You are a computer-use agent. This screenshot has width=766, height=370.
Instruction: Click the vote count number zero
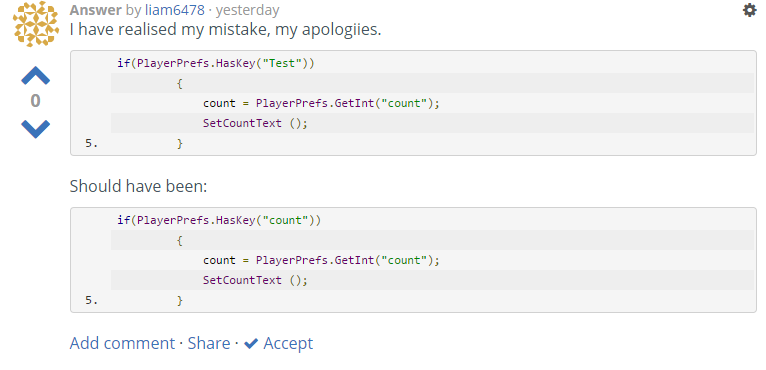click(x=35, y=101)
